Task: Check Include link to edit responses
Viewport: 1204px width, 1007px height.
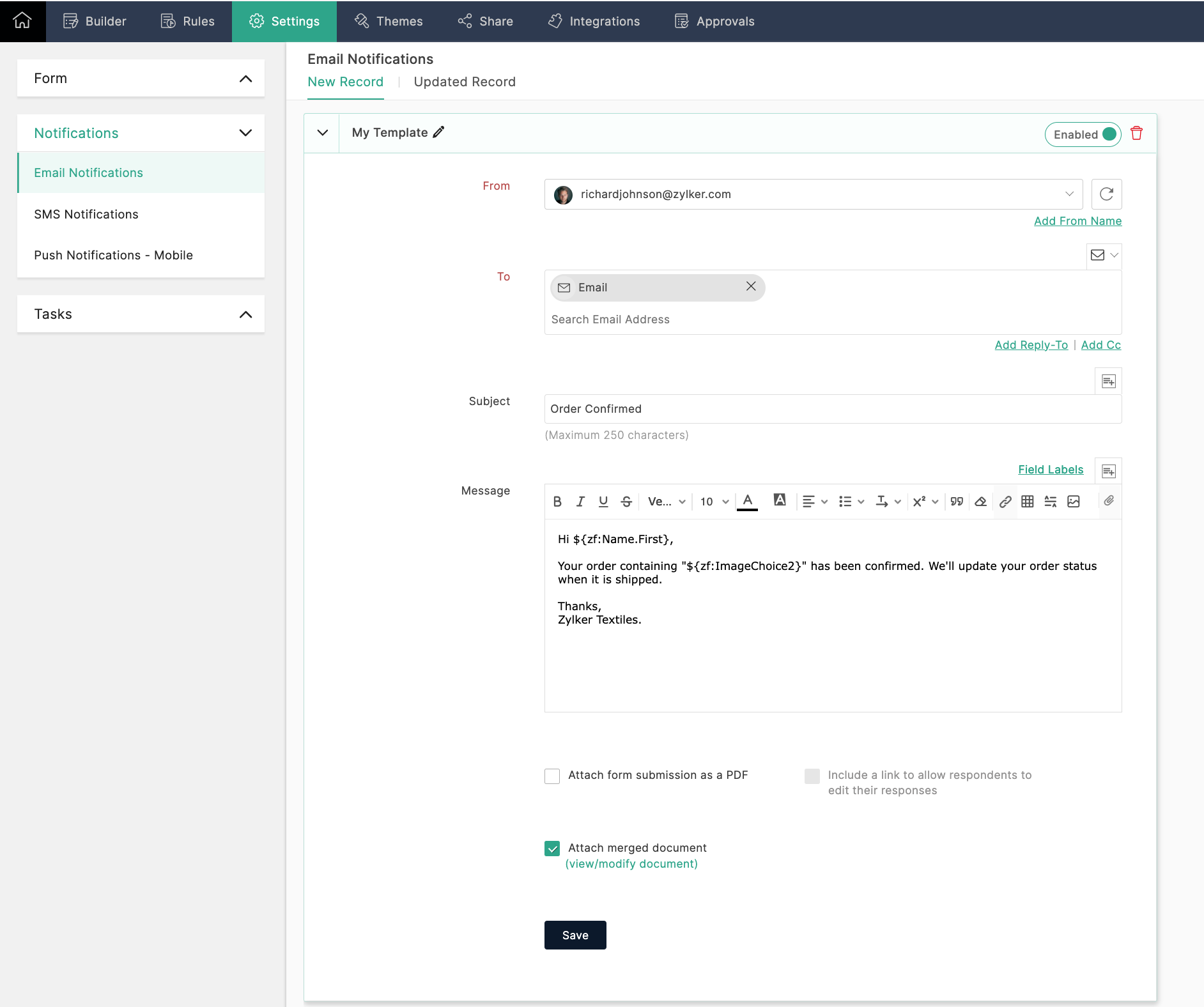Action: [812, 776]
